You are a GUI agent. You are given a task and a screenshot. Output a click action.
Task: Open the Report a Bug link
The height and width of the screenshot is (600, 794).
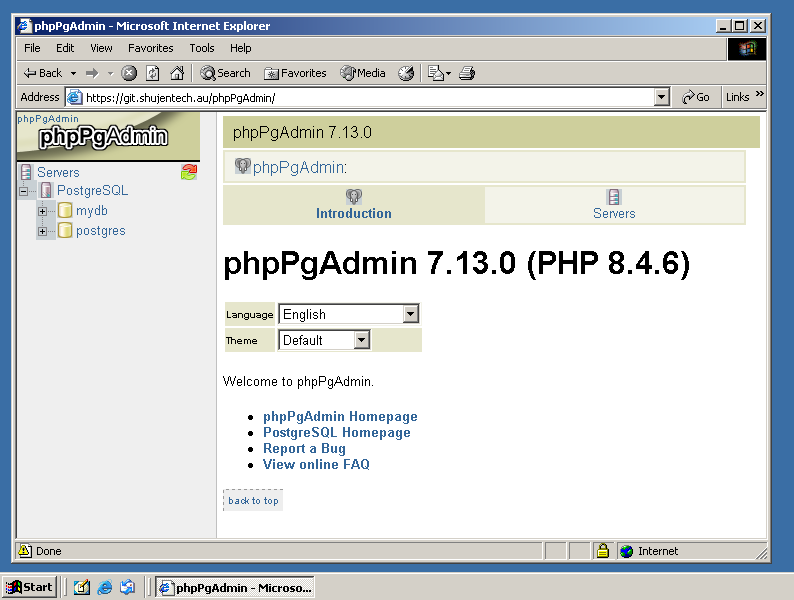pos(304,449)
